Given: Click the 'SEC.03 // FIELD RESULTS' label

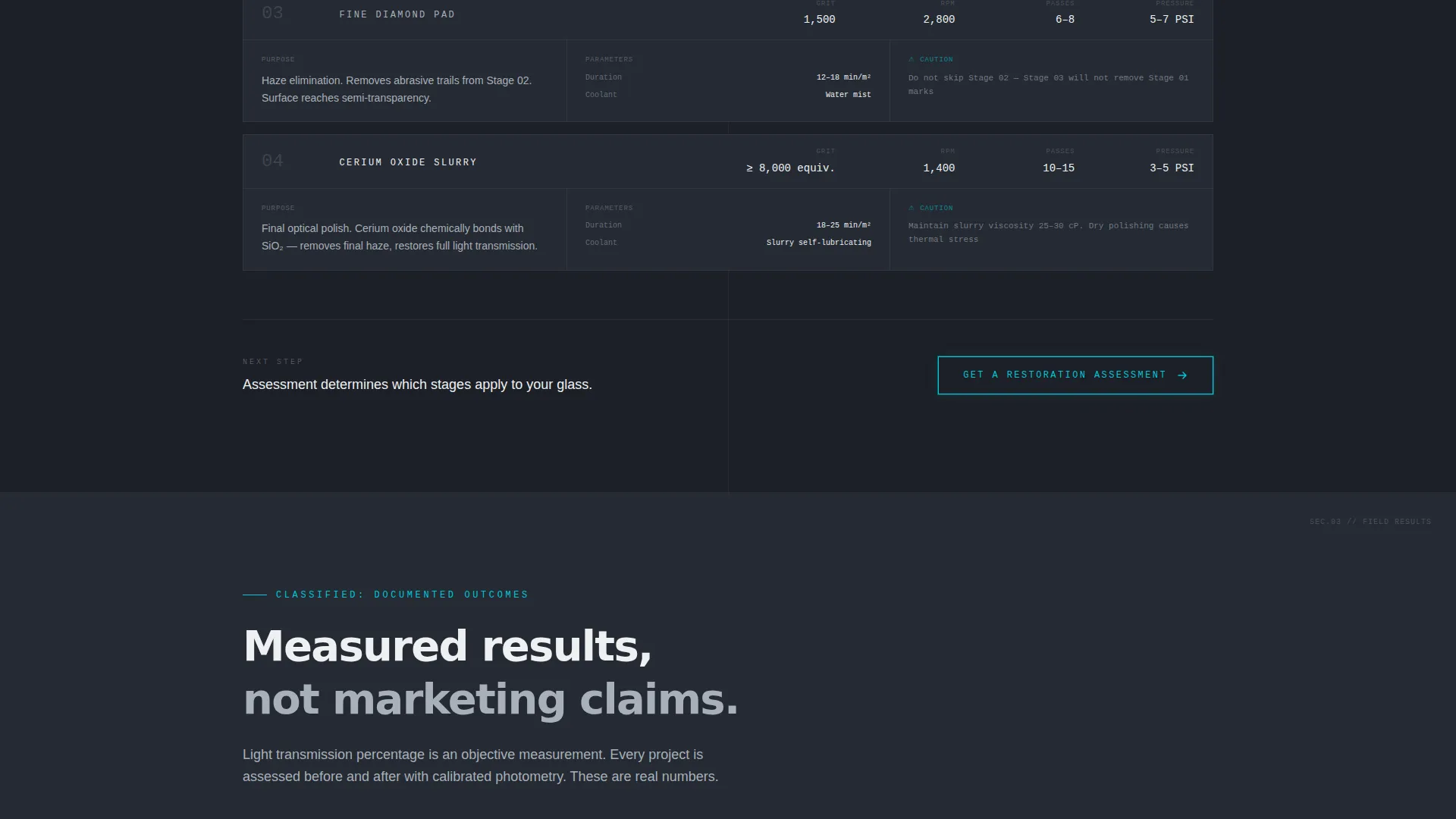Looking at the screenshot, I should [x=1370, y=522].
